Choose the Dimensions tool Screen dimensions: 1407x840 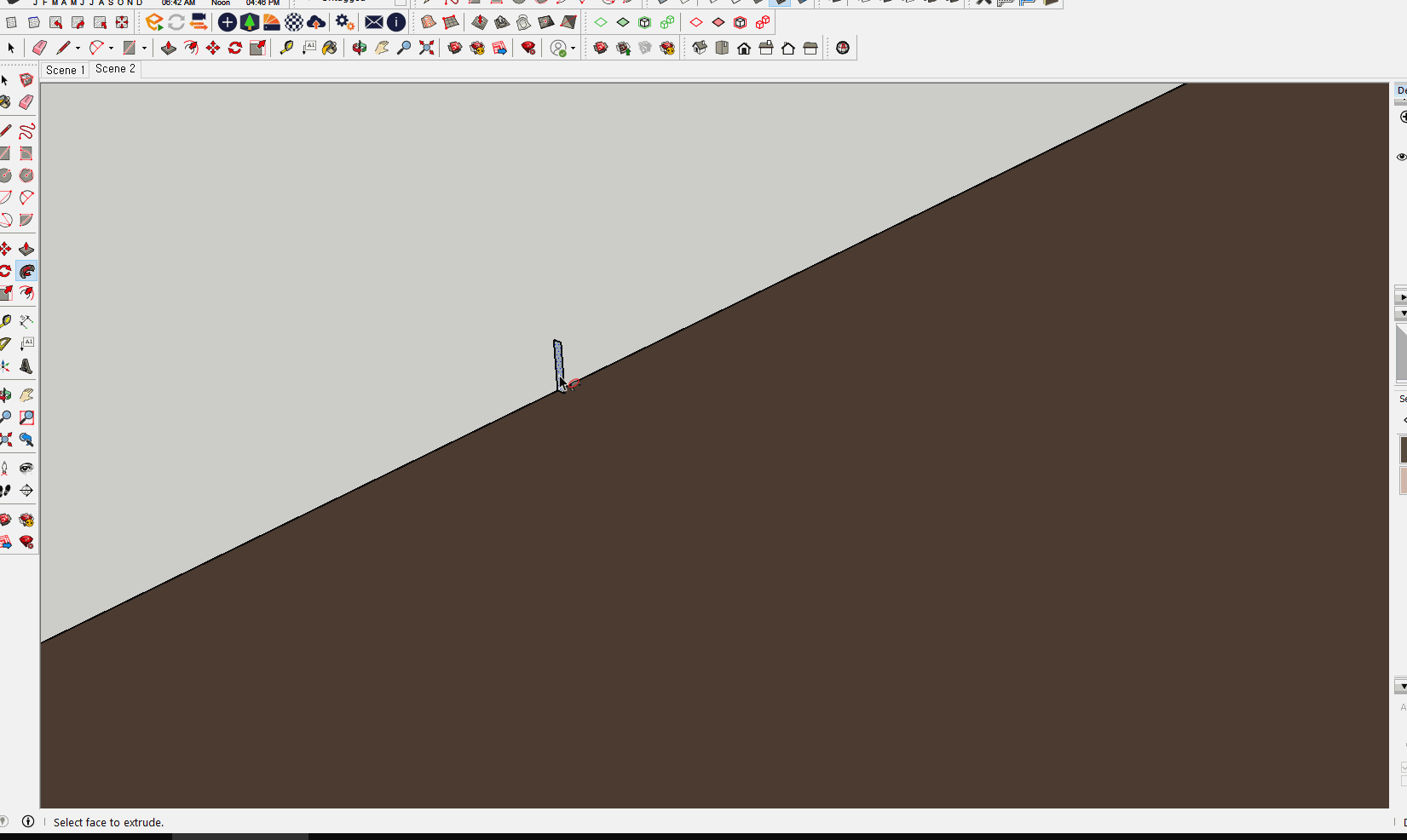click(x=26, y=322)
